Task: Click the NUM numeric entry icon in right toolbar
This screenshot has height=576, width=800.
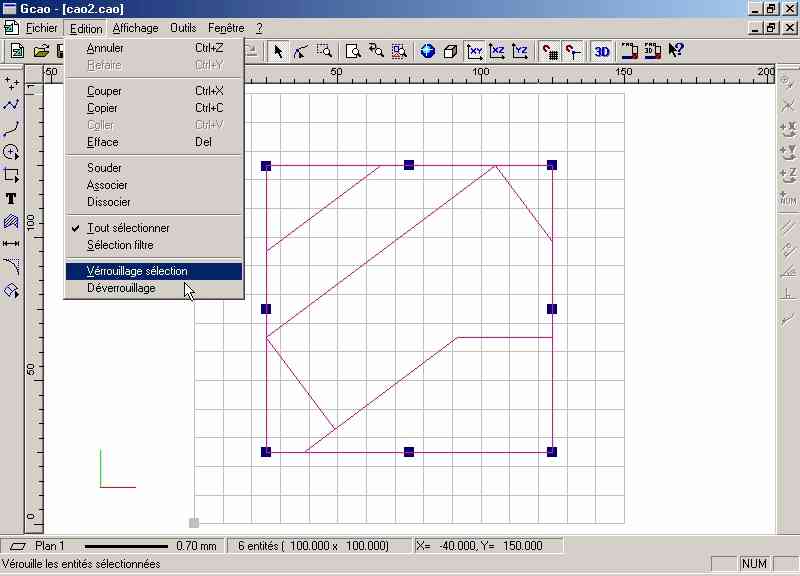Action: [788, 198]
